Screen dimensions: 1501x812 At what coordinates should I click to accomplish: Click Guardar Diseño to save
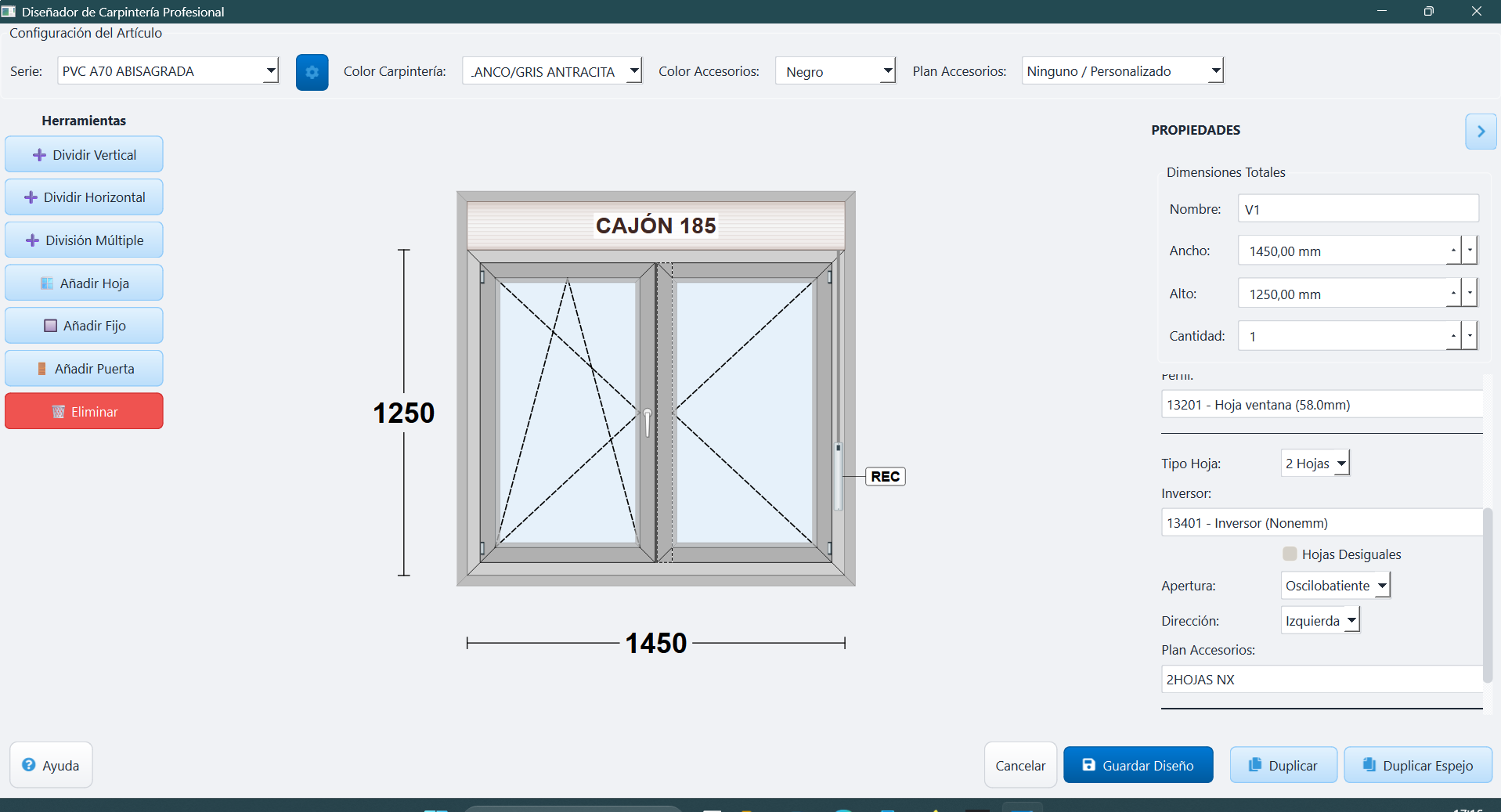1138,765
